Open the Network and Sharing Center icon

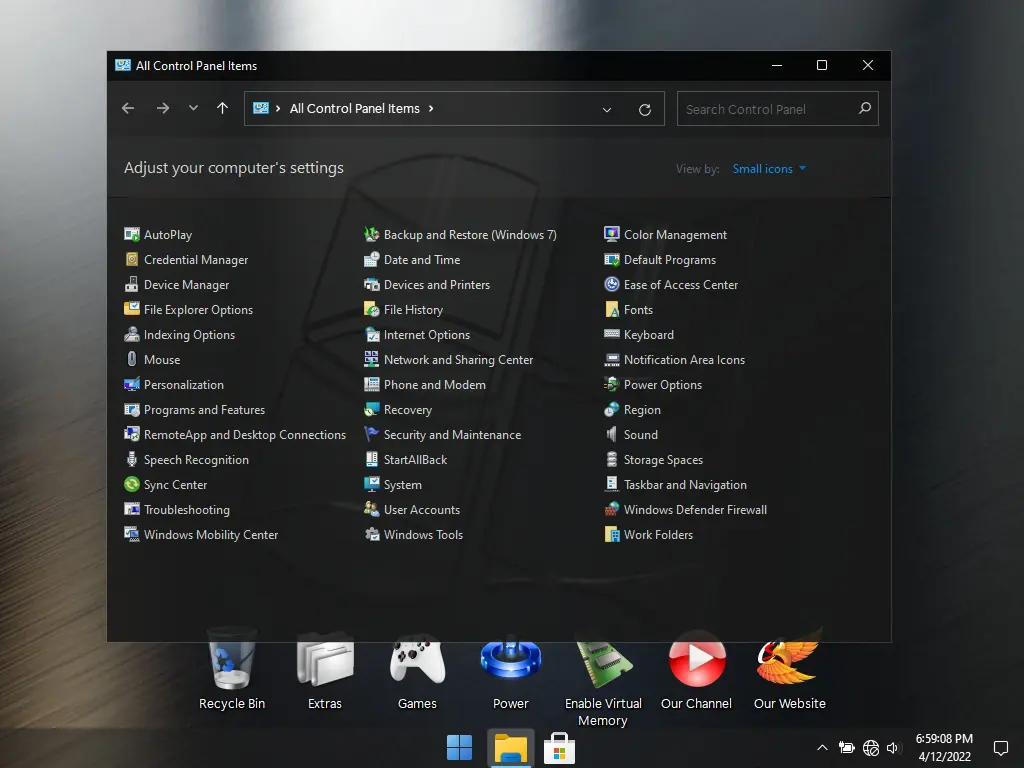(x=372, y=359)
